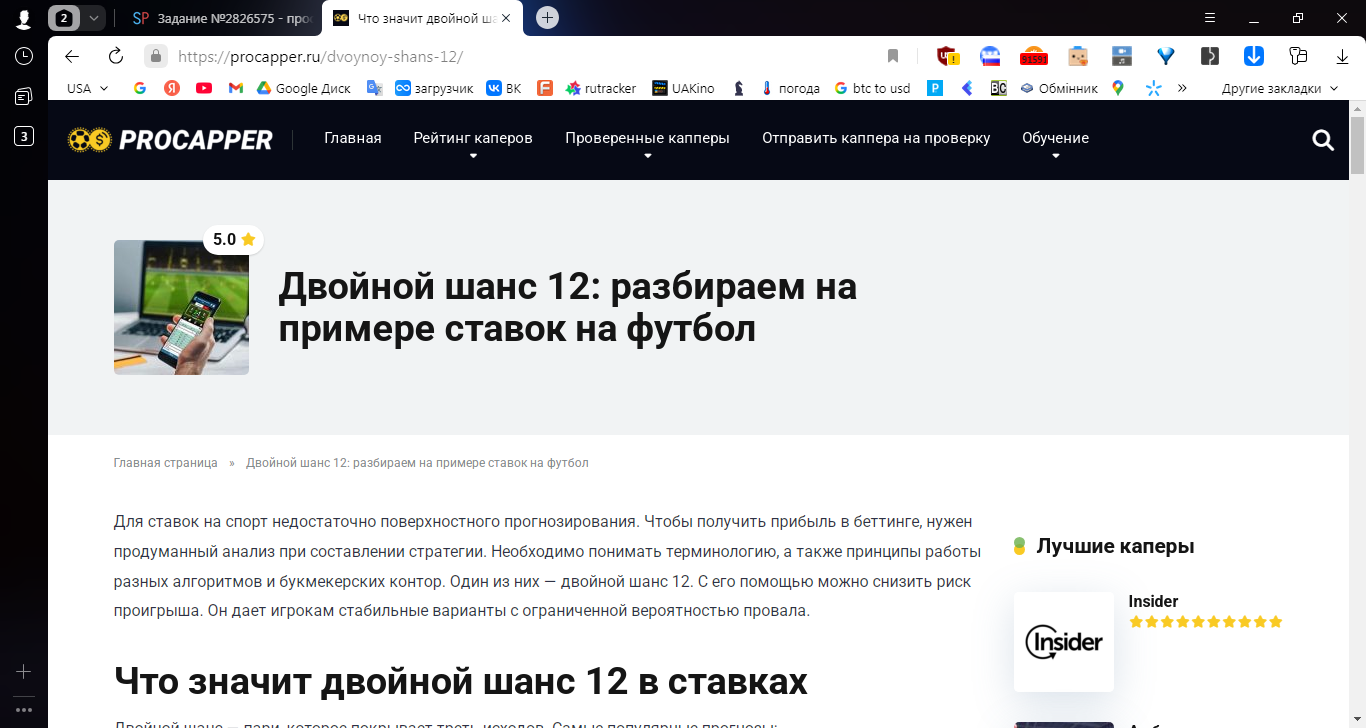Open the key-shaped password manager icon
1366x728 pixels.
click(1298, 56)
